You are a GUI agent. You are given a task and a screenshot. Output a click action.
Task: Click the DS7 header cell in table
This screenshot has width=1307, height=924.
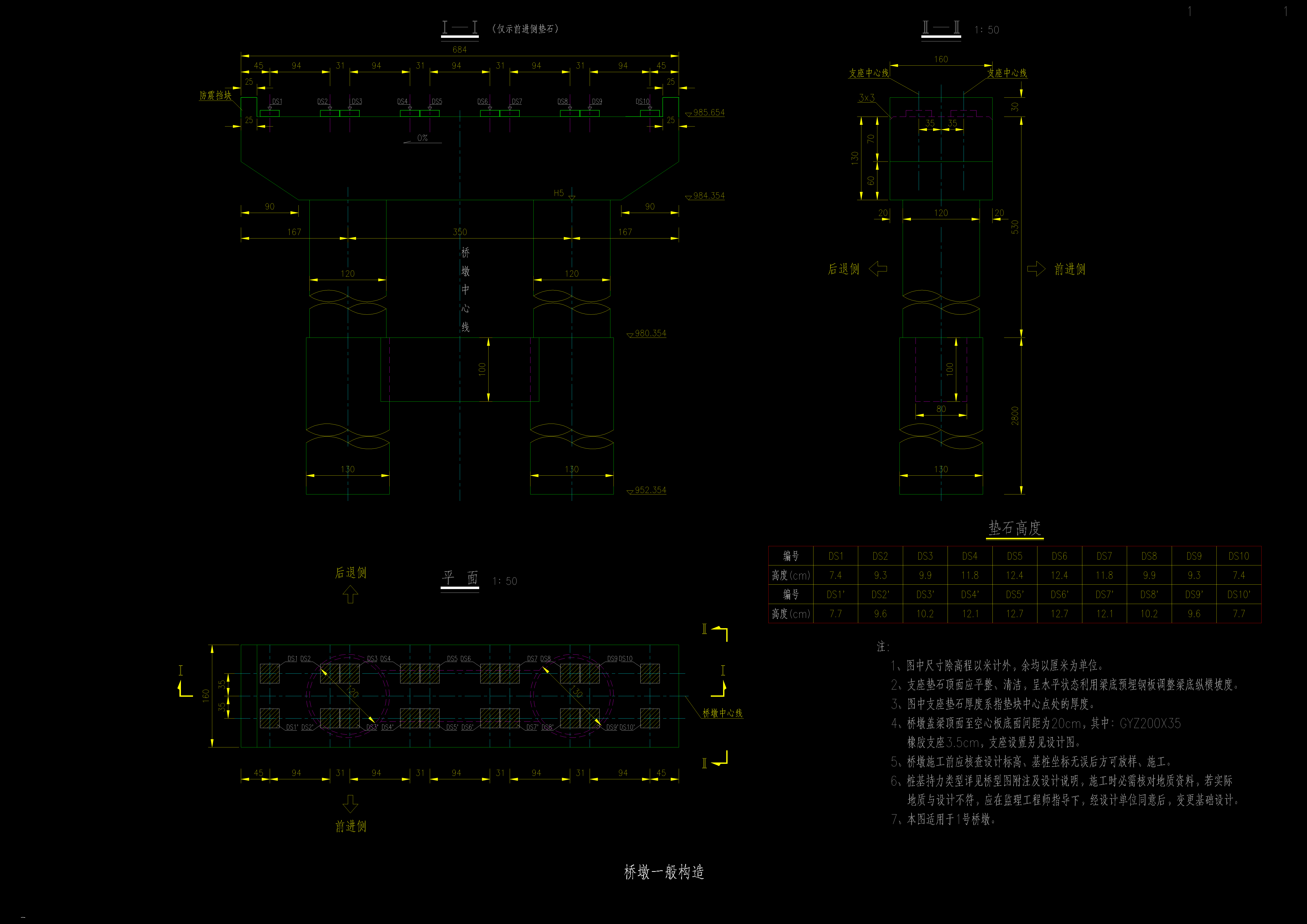point(1104,556)
